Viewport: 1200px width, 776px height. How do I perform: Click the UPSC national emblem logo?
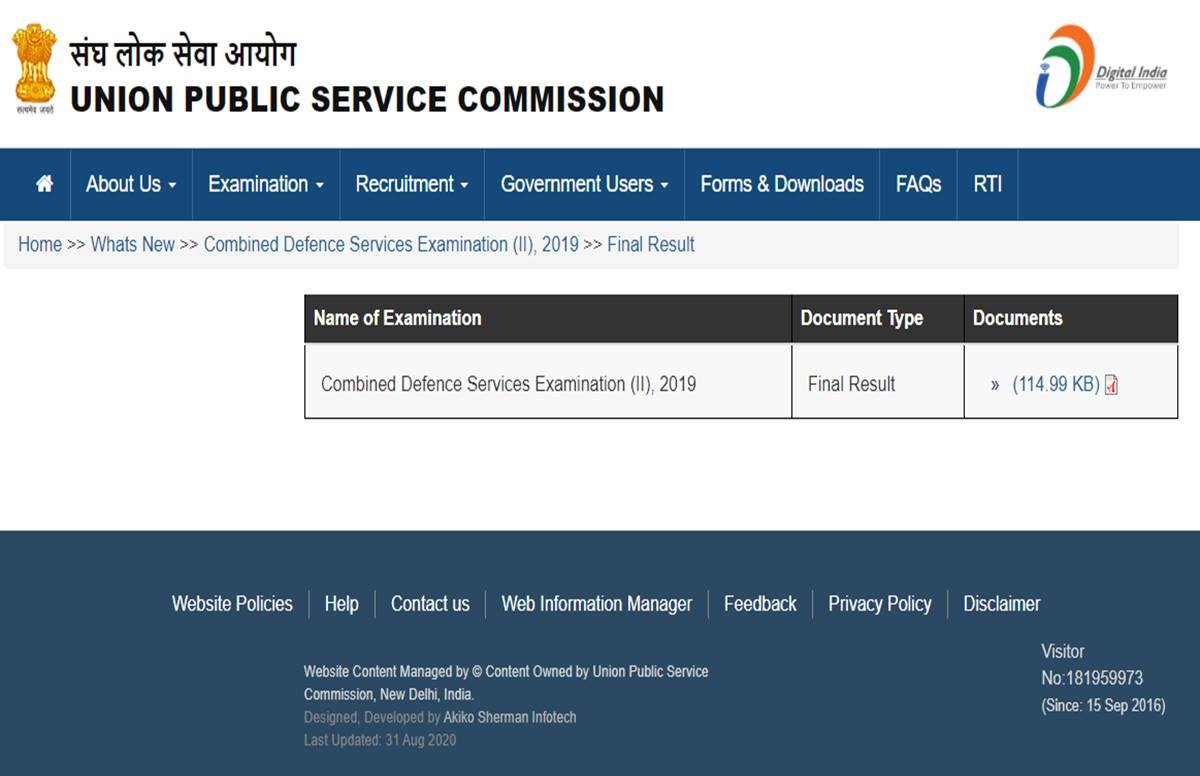point(35,68)
